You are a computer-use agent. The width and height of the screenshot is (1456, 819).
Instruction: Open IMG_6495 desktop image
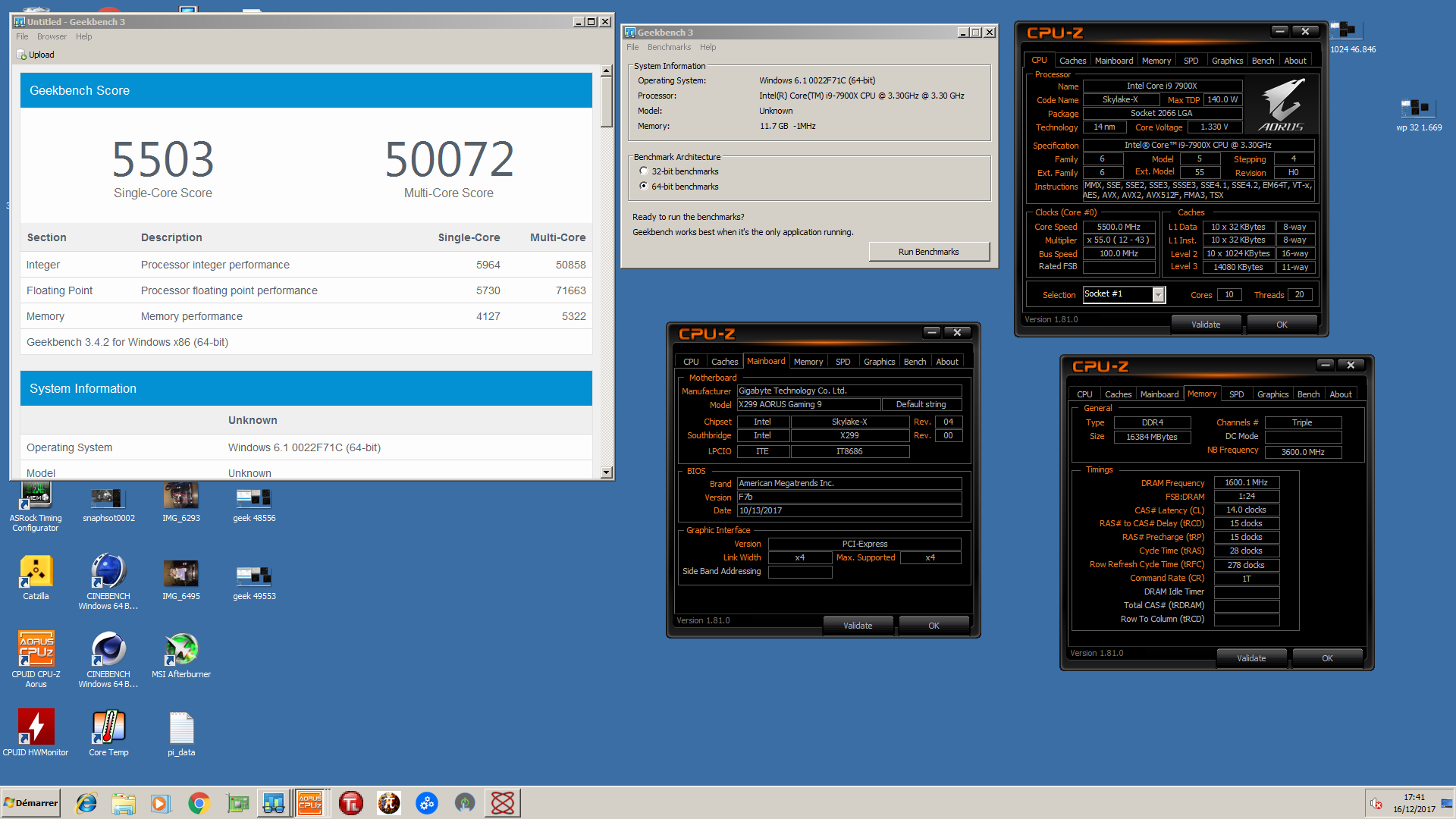click(180, 580)
